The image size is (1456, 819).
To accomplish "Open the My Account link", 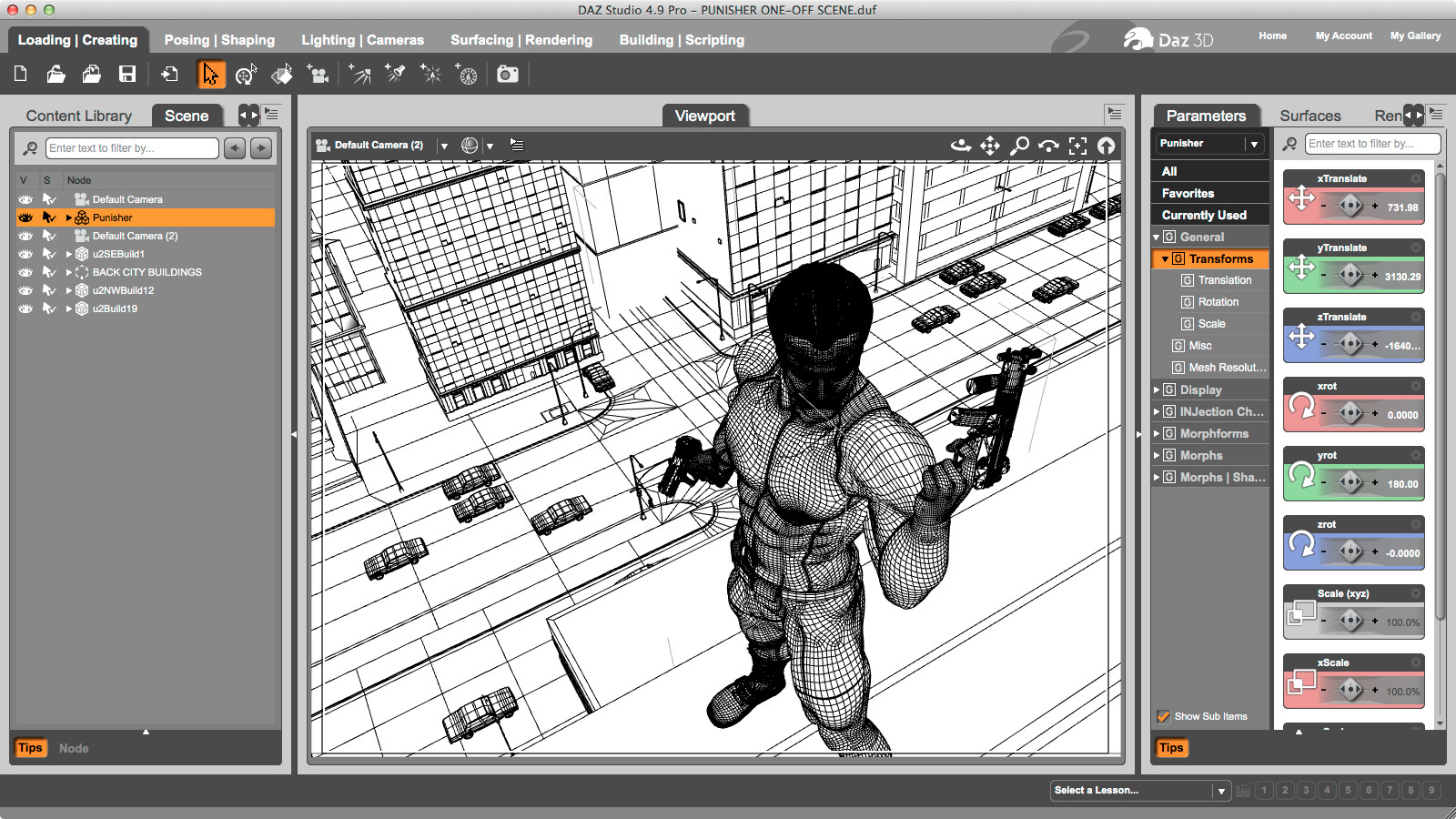I will [1343, 35].
